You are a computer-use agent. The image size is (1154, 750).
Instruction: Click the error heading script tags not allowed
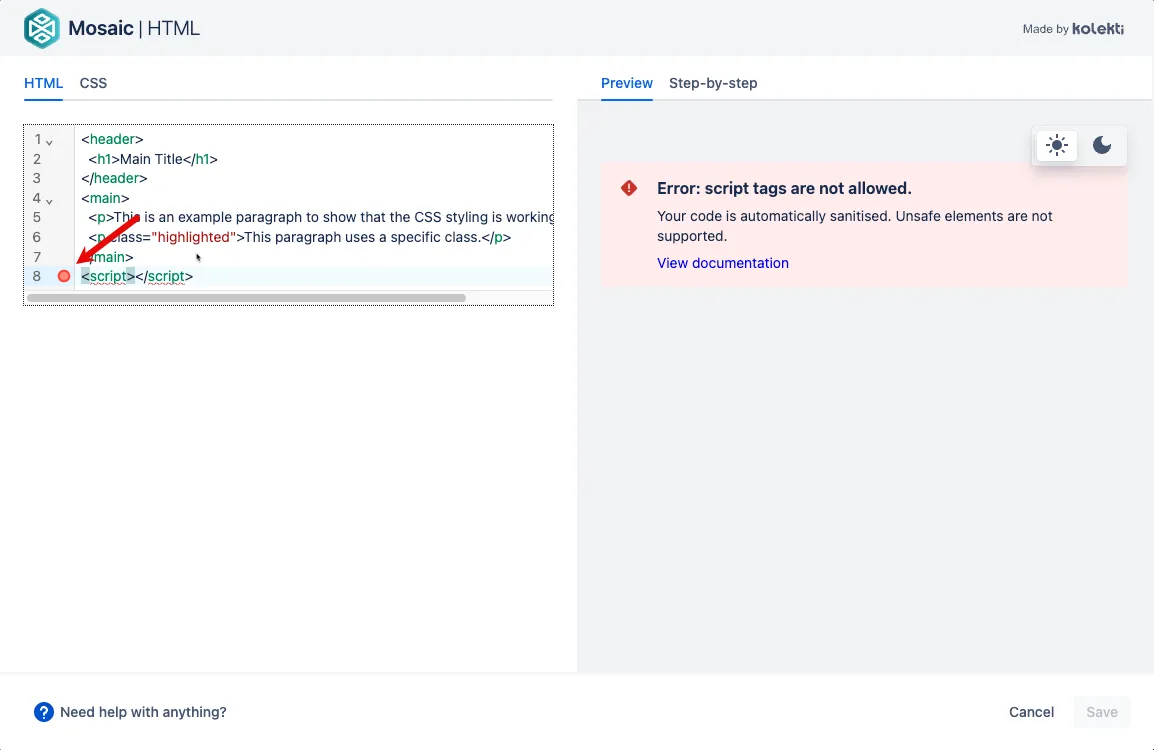click(x=784, y=188)
